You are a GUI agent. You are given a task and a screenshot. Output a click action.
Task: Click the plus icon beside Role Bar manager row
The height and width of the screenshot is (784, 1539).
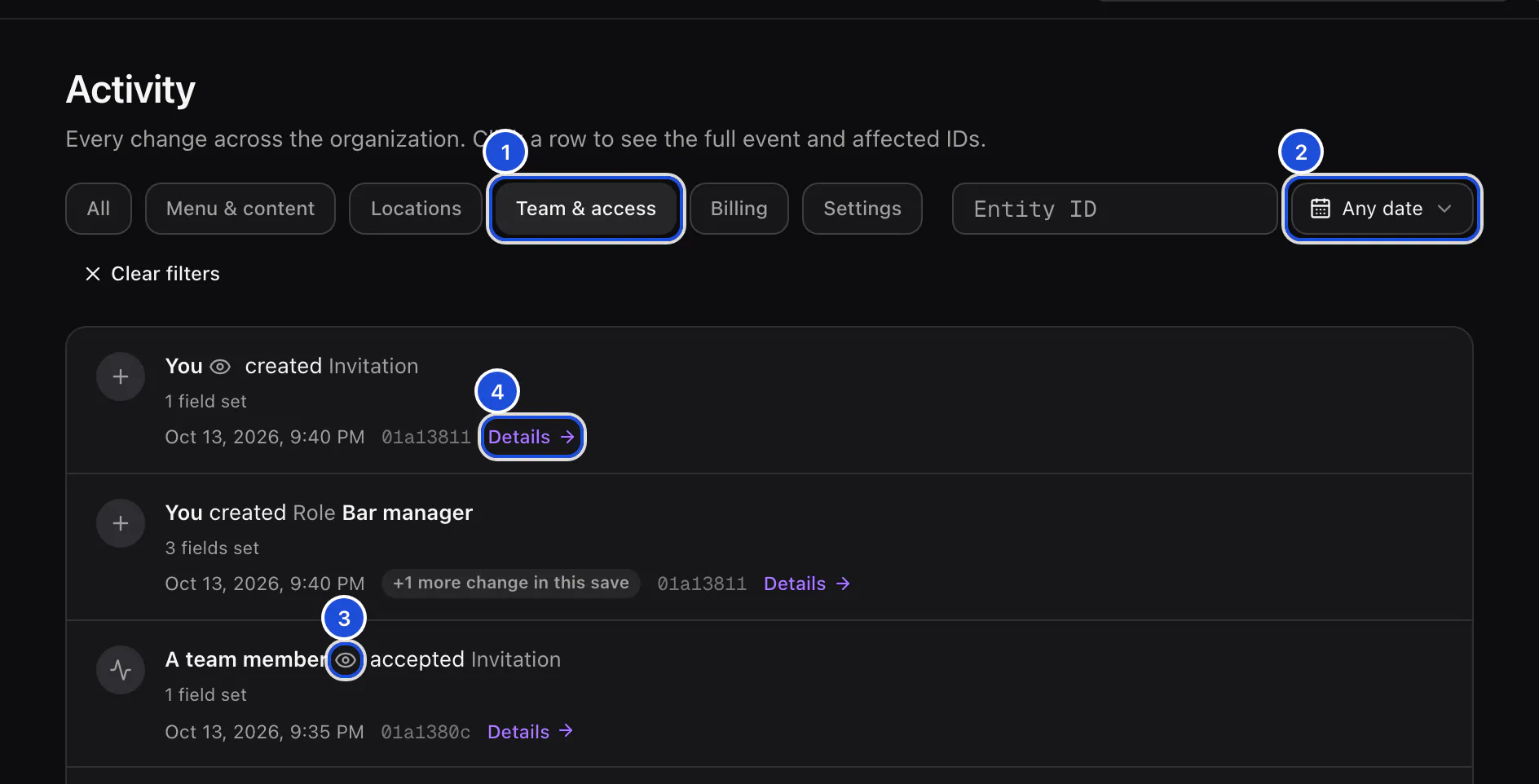tap(121, 523)
